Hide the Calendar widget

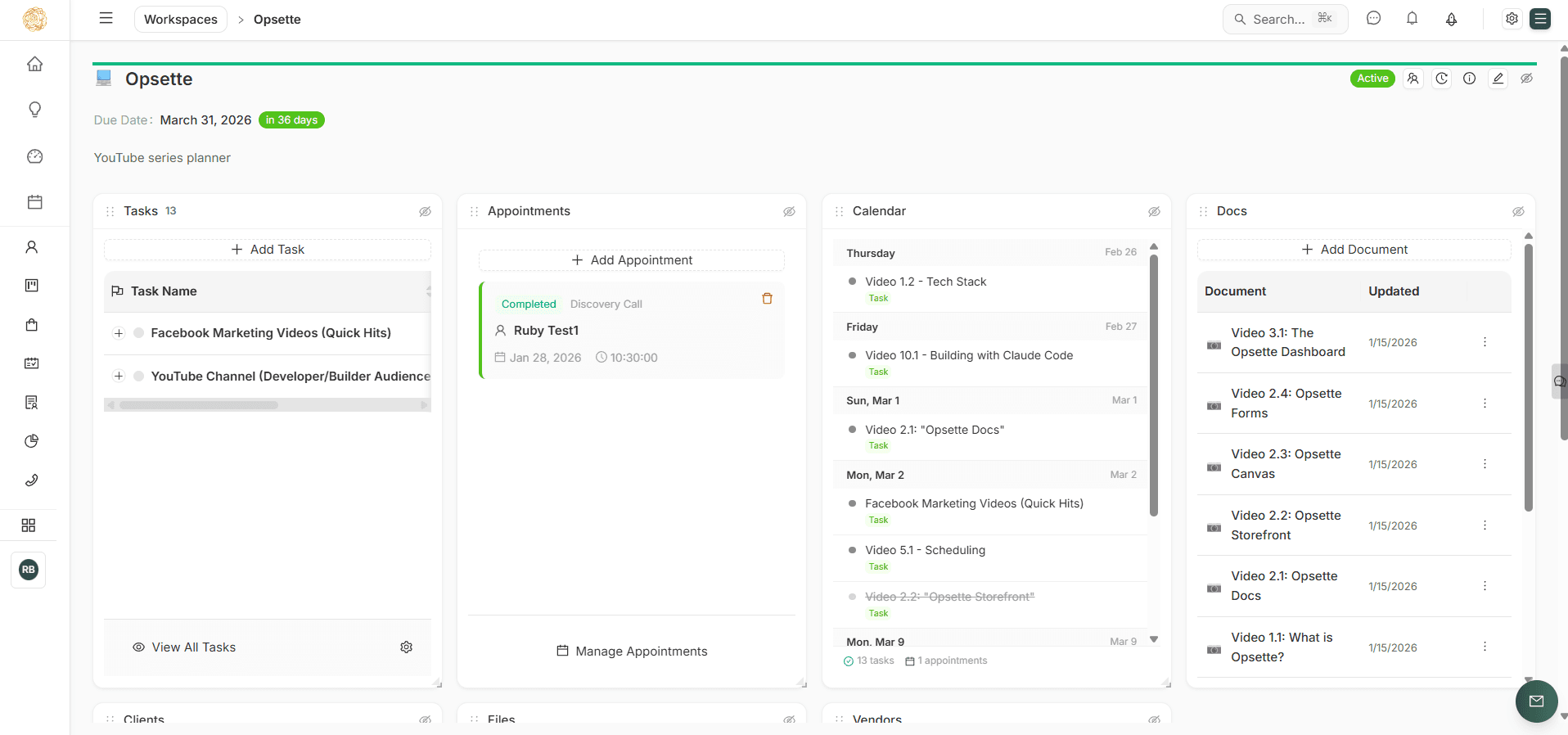pos(1155,211)
